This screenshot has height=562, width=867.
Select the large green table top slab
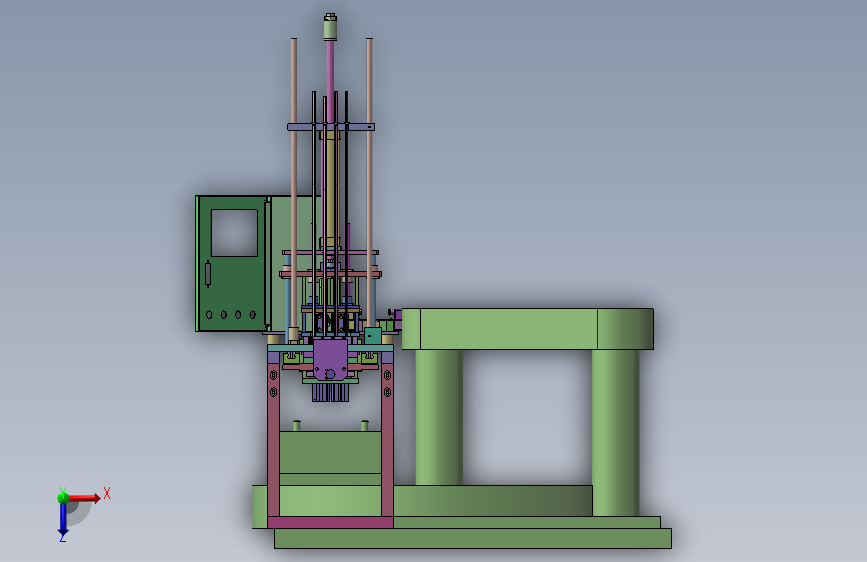click(527, 329)
